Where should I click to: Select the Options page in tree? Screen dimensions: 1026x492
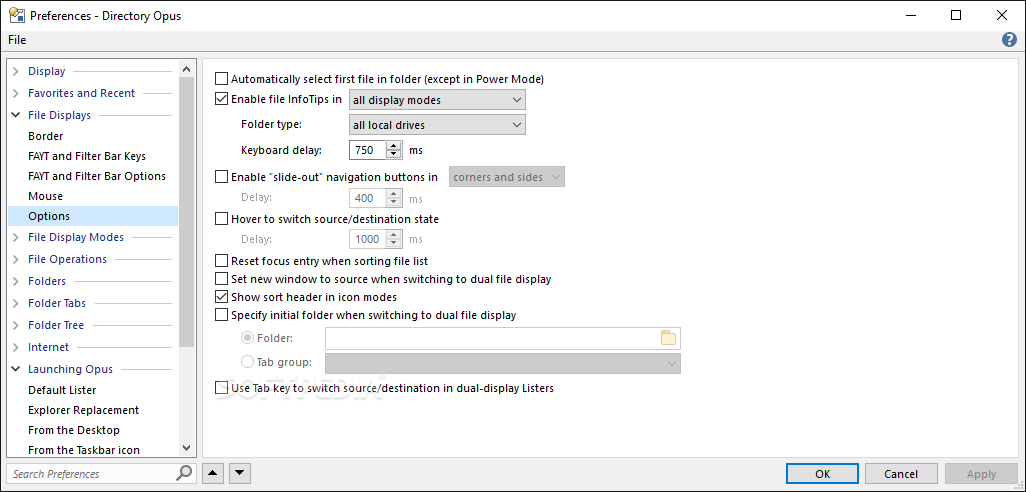click(93, 216)
